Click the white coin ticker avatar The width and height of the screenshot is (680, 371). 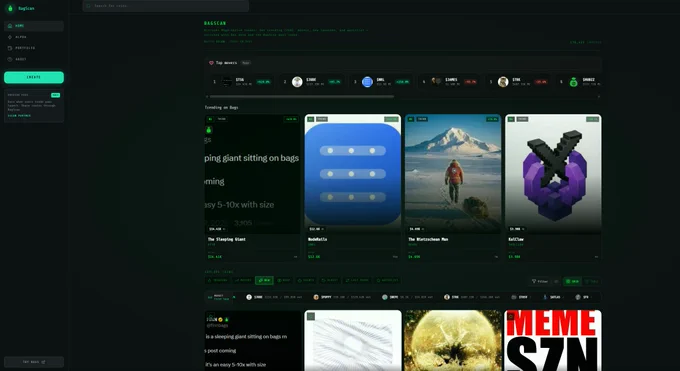coord(249,297)
